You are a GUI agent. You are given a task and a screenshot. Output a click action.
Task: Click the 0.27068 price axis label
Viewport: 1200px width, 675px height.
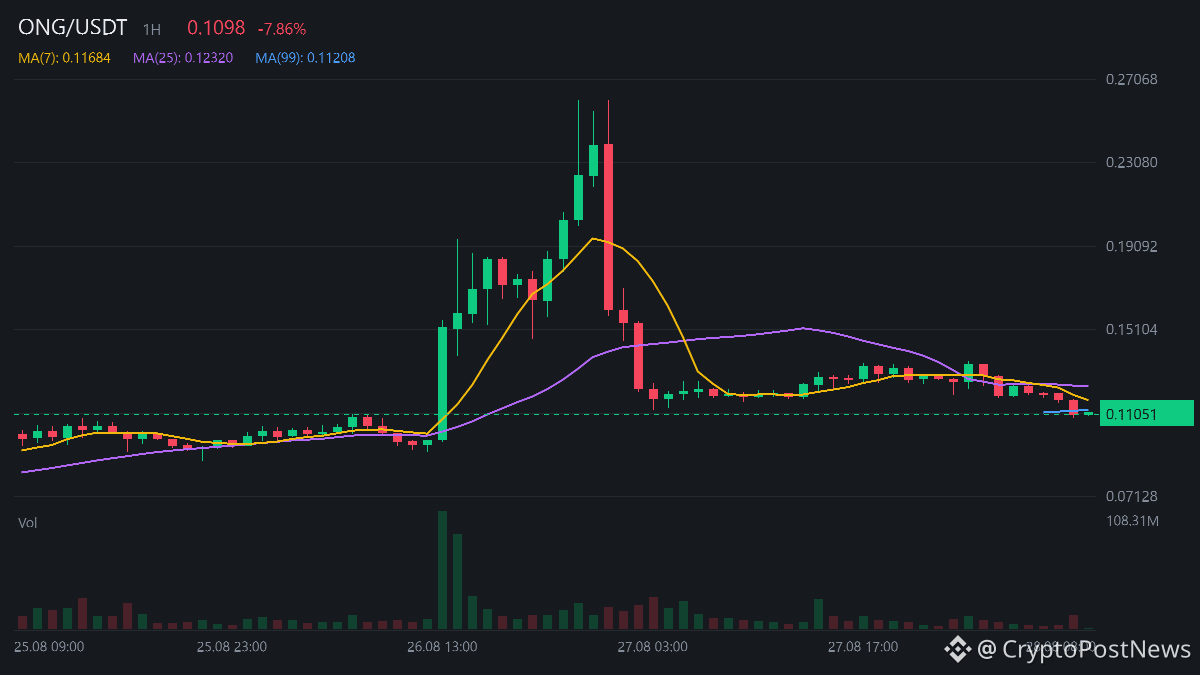pyautogui.click(x=1131, y=79)
